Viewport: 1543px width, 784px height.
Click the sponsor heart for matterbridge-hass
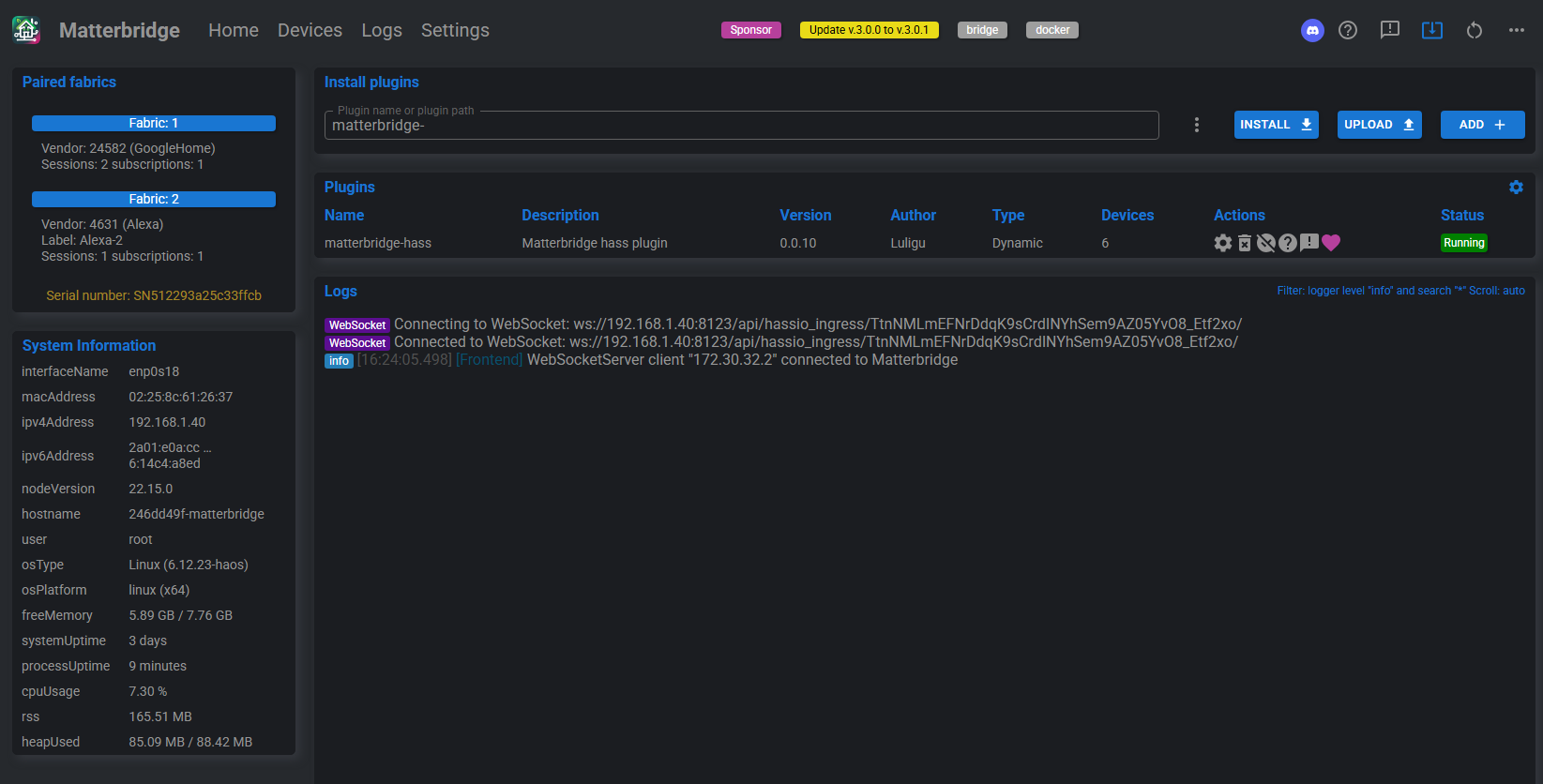[x=1331, y=243]
